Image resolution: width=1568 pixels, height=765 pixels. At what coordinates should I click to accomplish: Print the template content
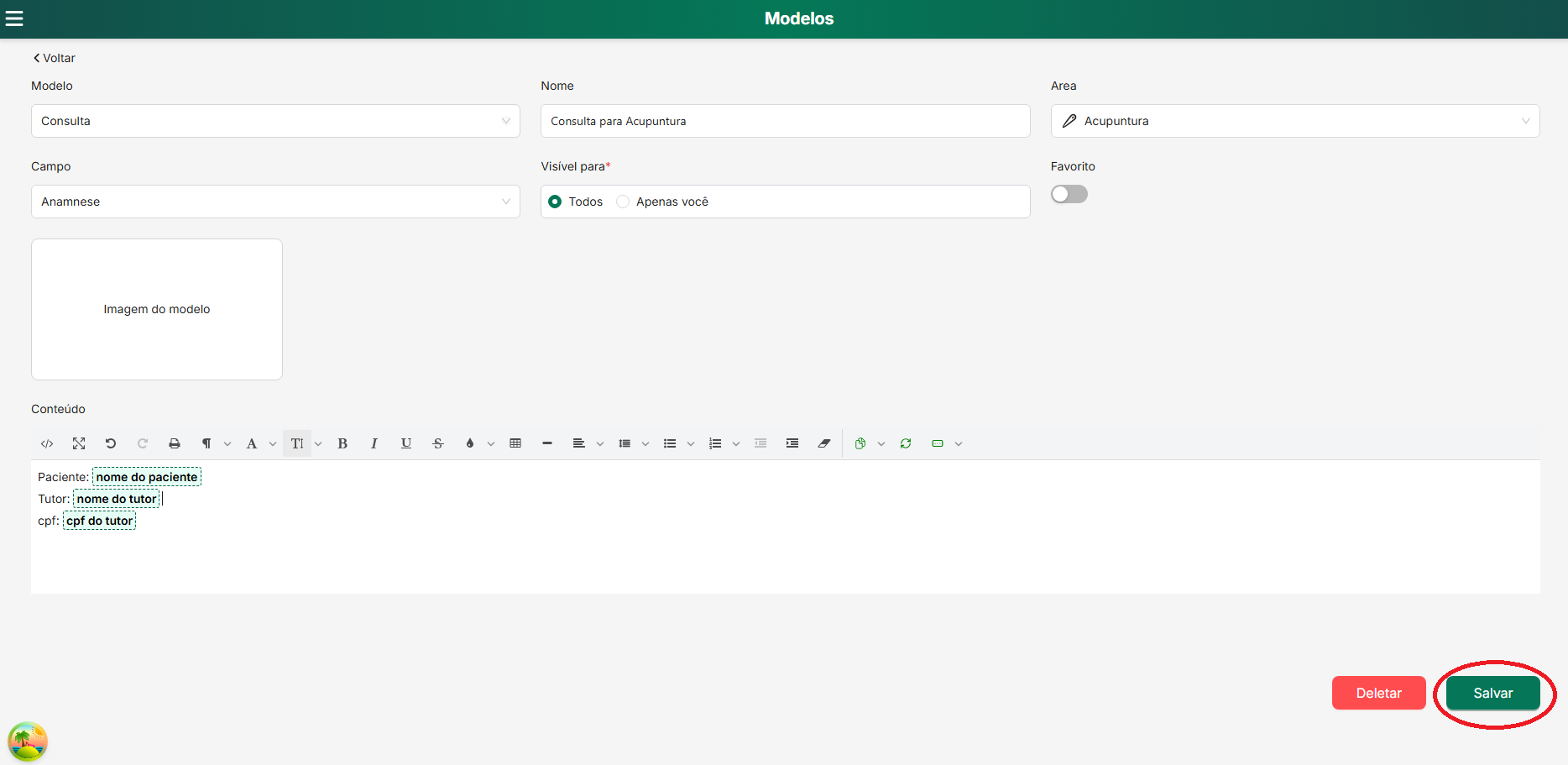(175, 443)
